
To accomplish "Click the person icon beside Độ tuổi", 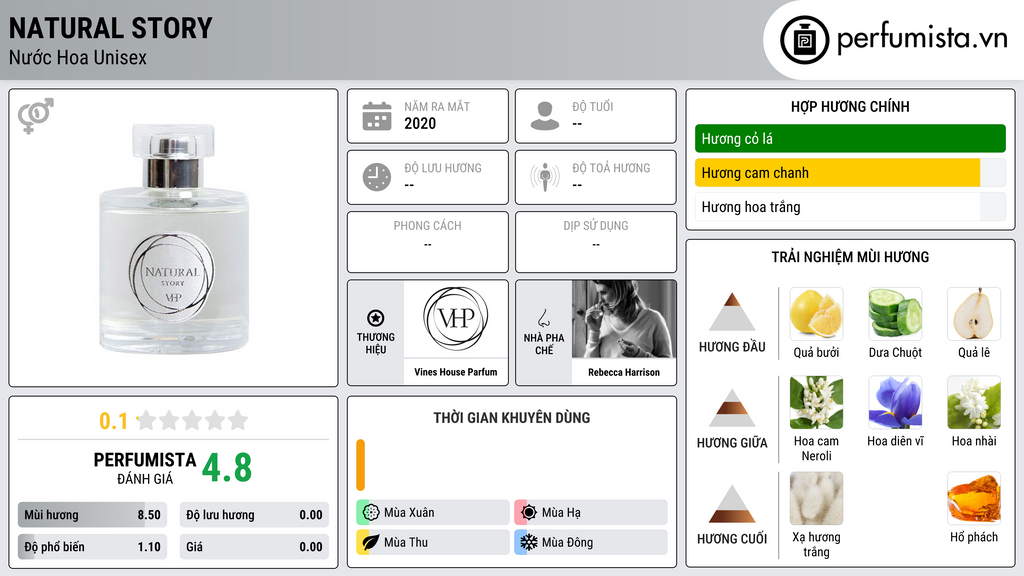I will tap(545, 116).
